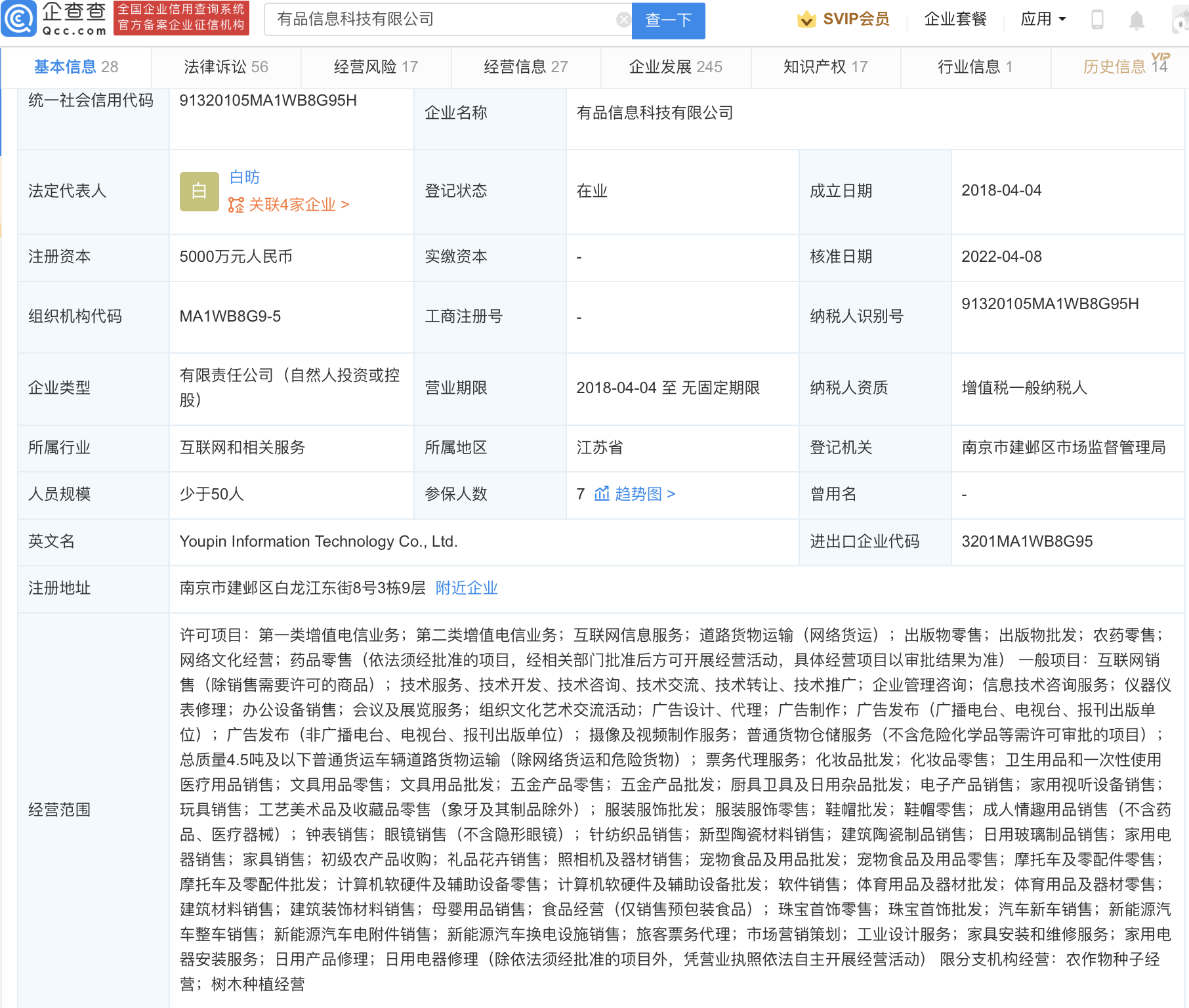This screenshot has height=1008, width=1189.
Task: Switch to the 法律诉讼 tab
Action: [x=226, y=67]
